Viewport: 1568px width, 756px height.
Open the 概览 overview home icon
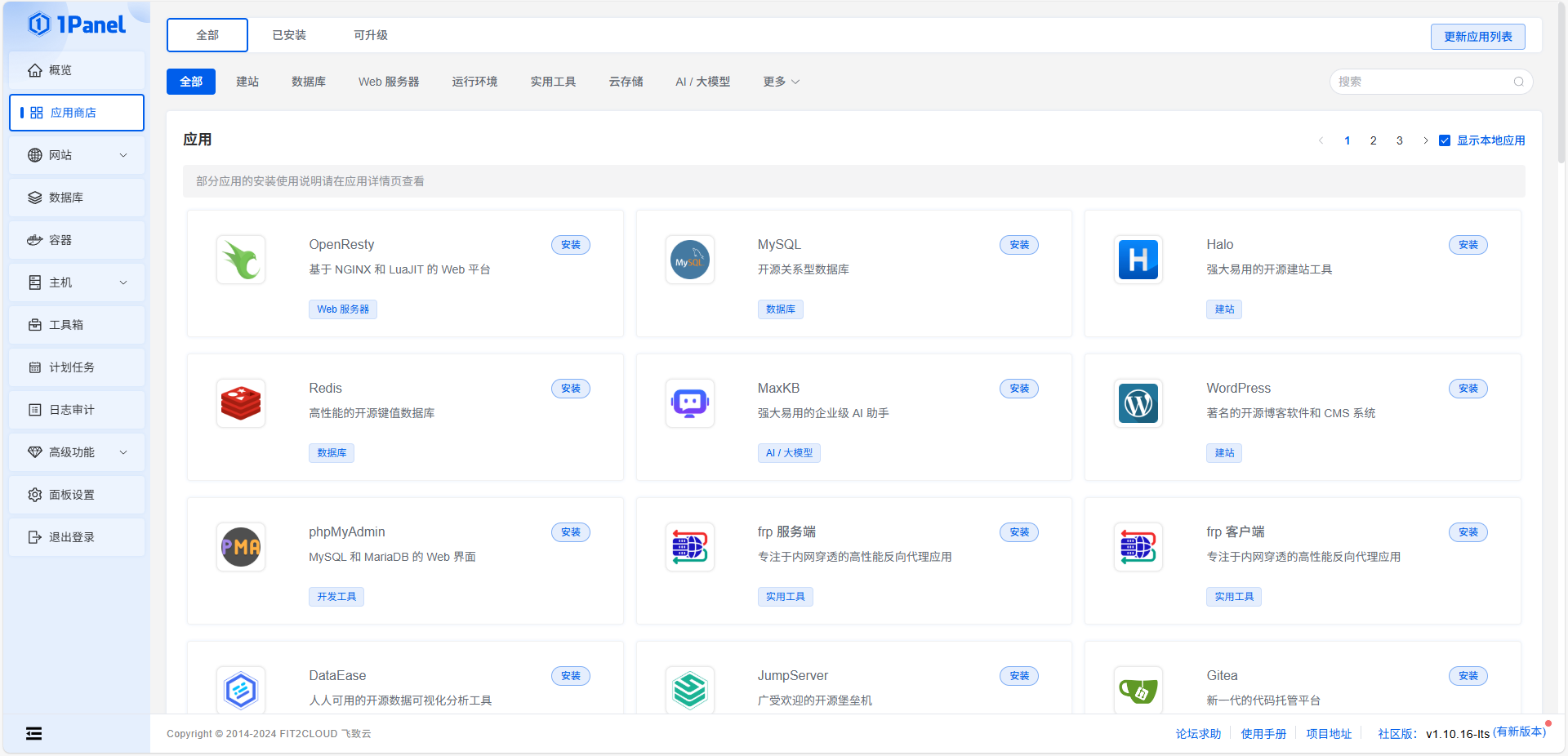tap(35, 70)
